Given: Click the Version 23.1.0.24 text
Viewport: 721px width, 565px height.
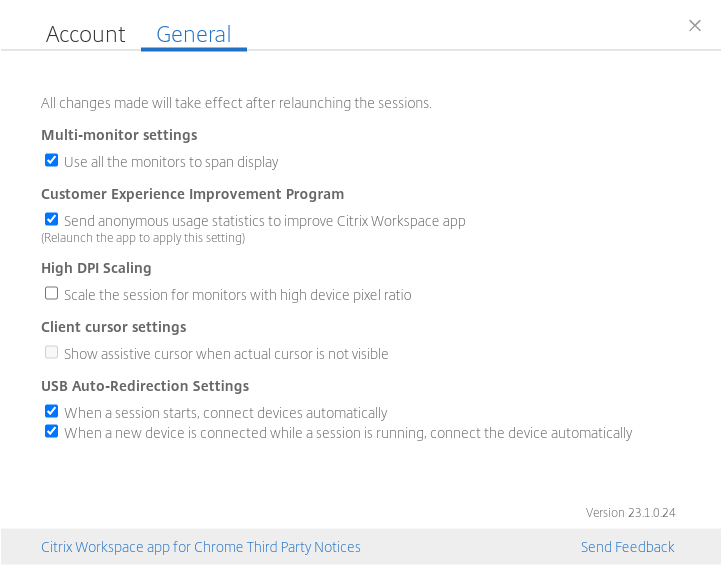Looking at the screenshot, I should click(630, 513).
